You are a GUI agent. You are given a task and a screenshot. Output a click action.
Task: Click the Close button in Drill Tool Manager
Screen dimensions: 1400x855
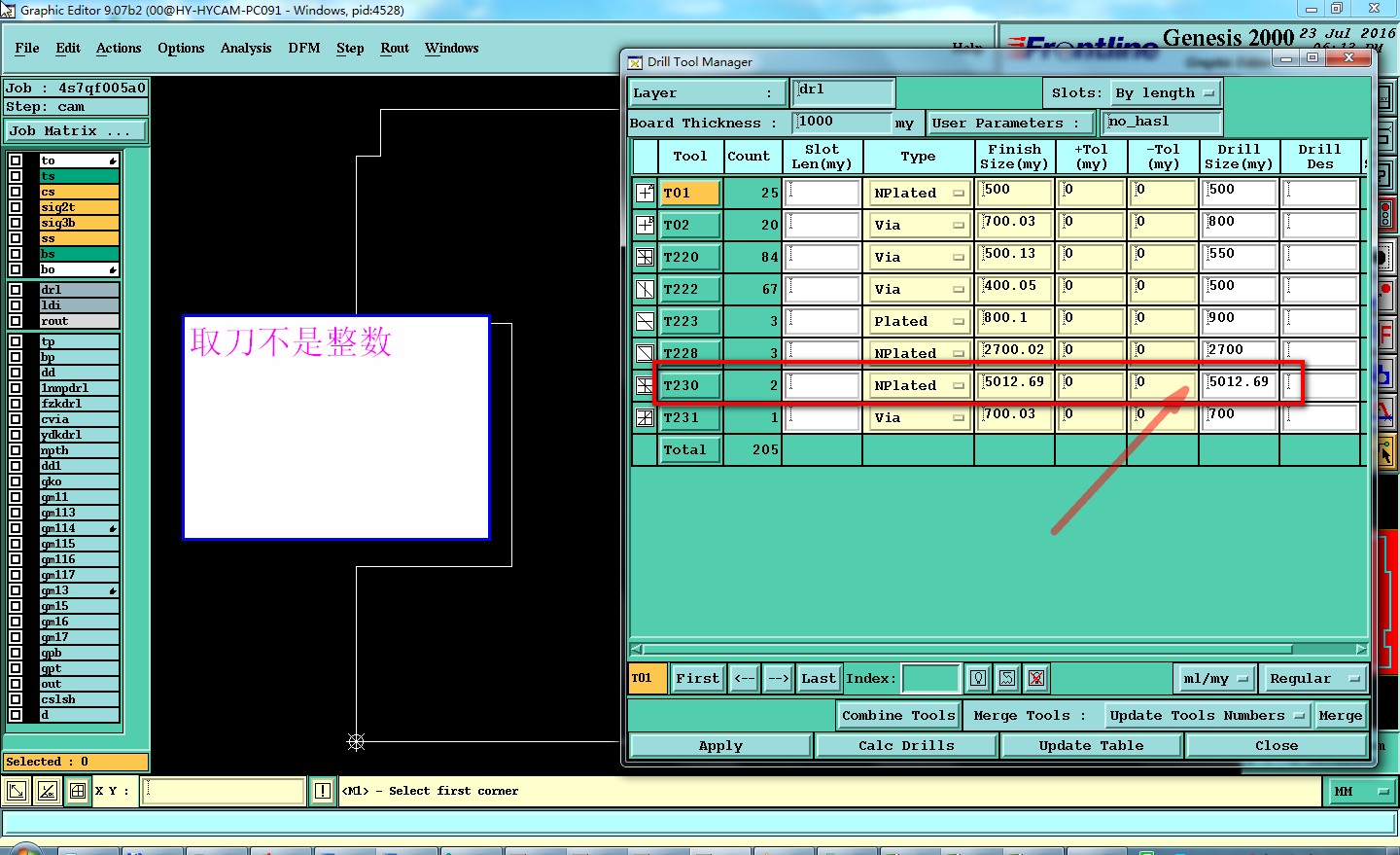(1277, 746)
